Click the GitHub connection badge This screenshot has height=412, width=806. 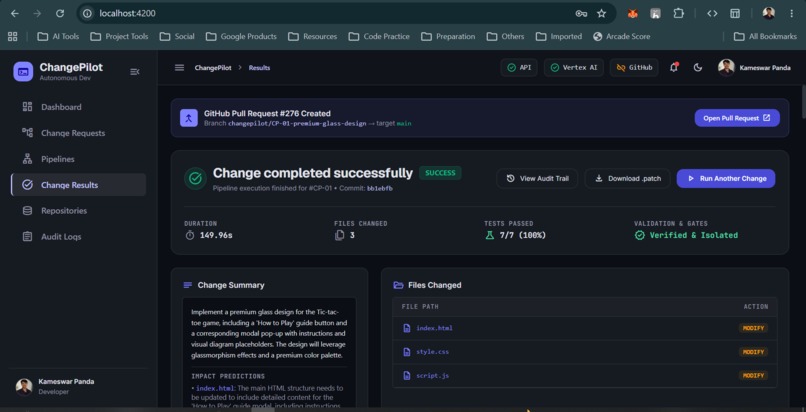click(634, 67)
